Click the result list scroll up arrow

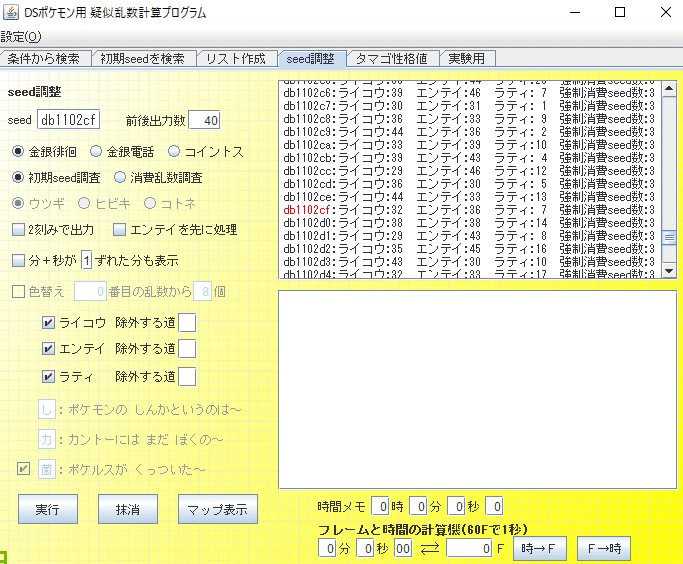pyautogui.click(x=669, y=89)
